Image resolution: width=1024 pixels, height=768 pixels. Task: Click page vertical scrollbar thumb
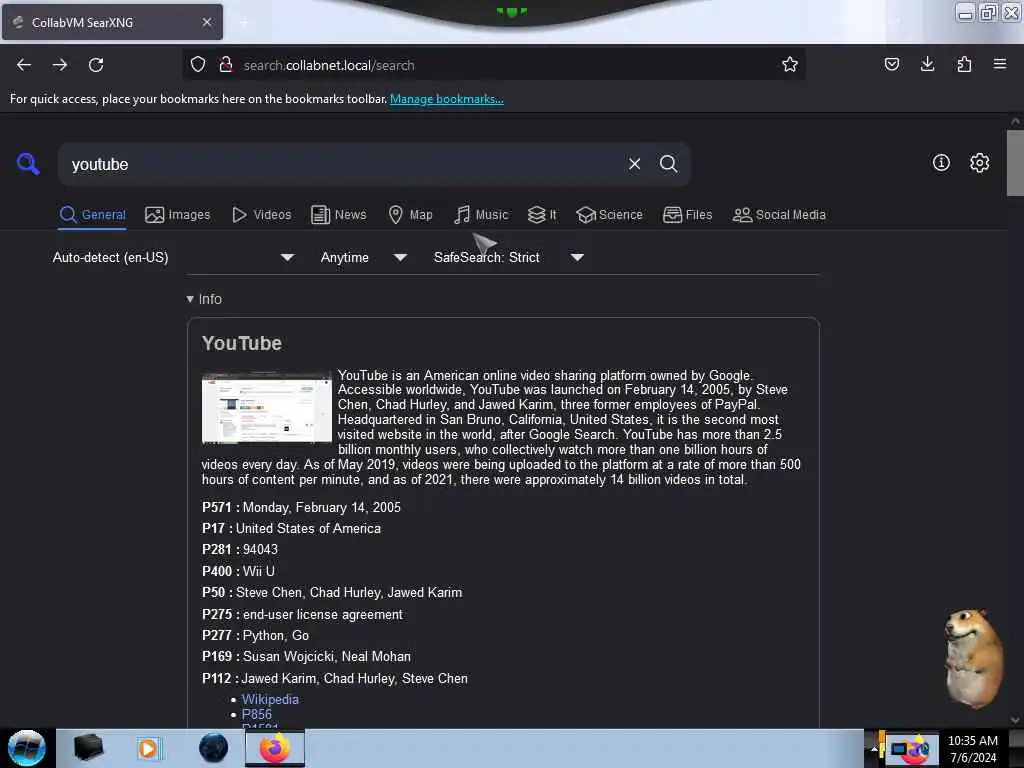click(1015, 163)
